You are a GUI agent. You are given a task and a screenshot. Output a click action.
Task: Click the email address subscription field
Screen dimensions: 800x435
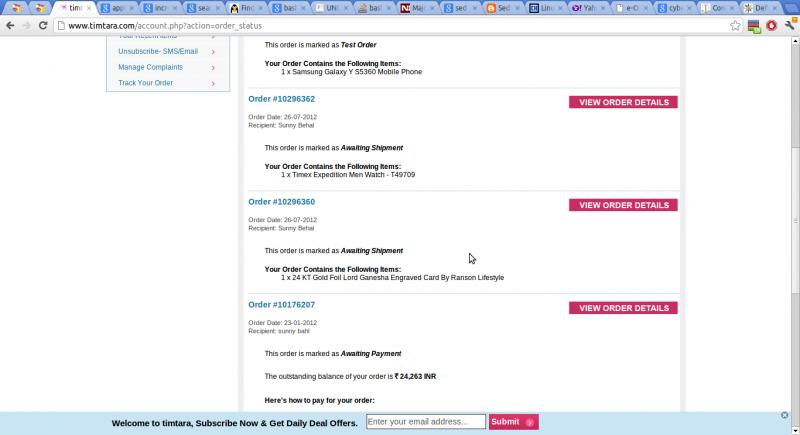426,422
